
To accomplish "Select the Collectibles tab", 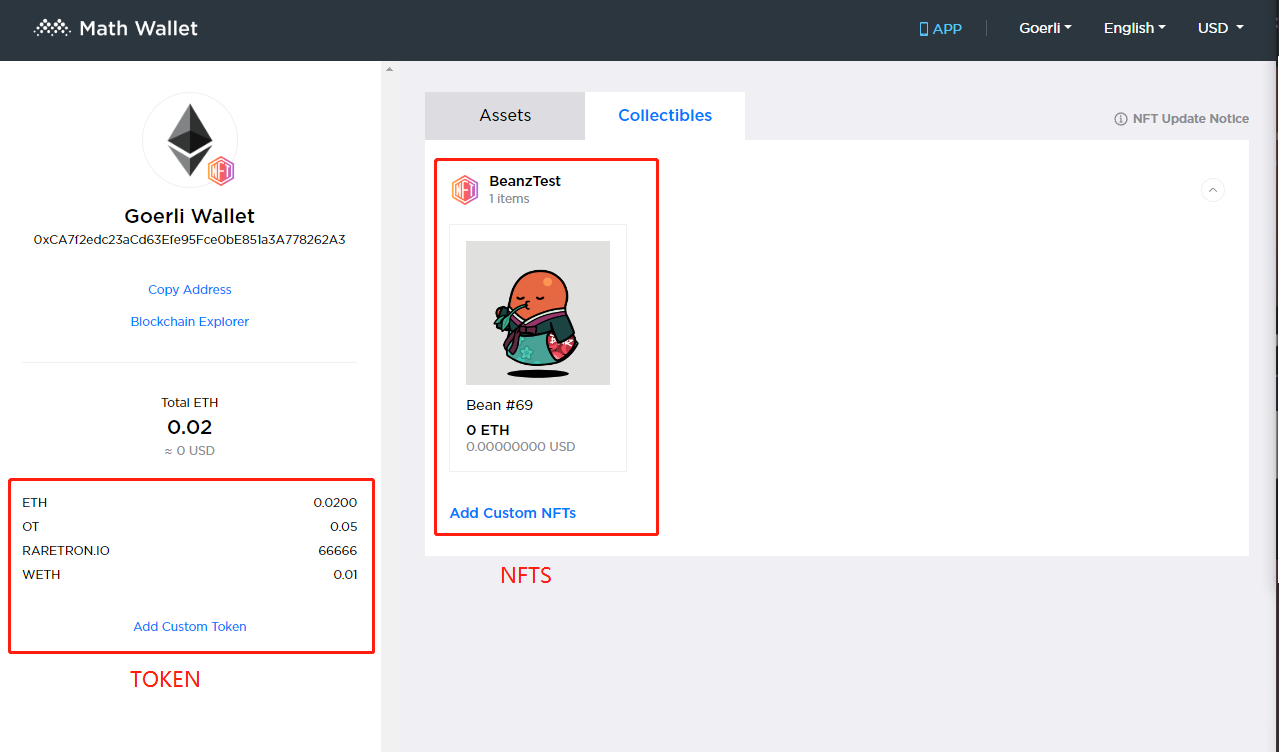I will pos(665,116).
